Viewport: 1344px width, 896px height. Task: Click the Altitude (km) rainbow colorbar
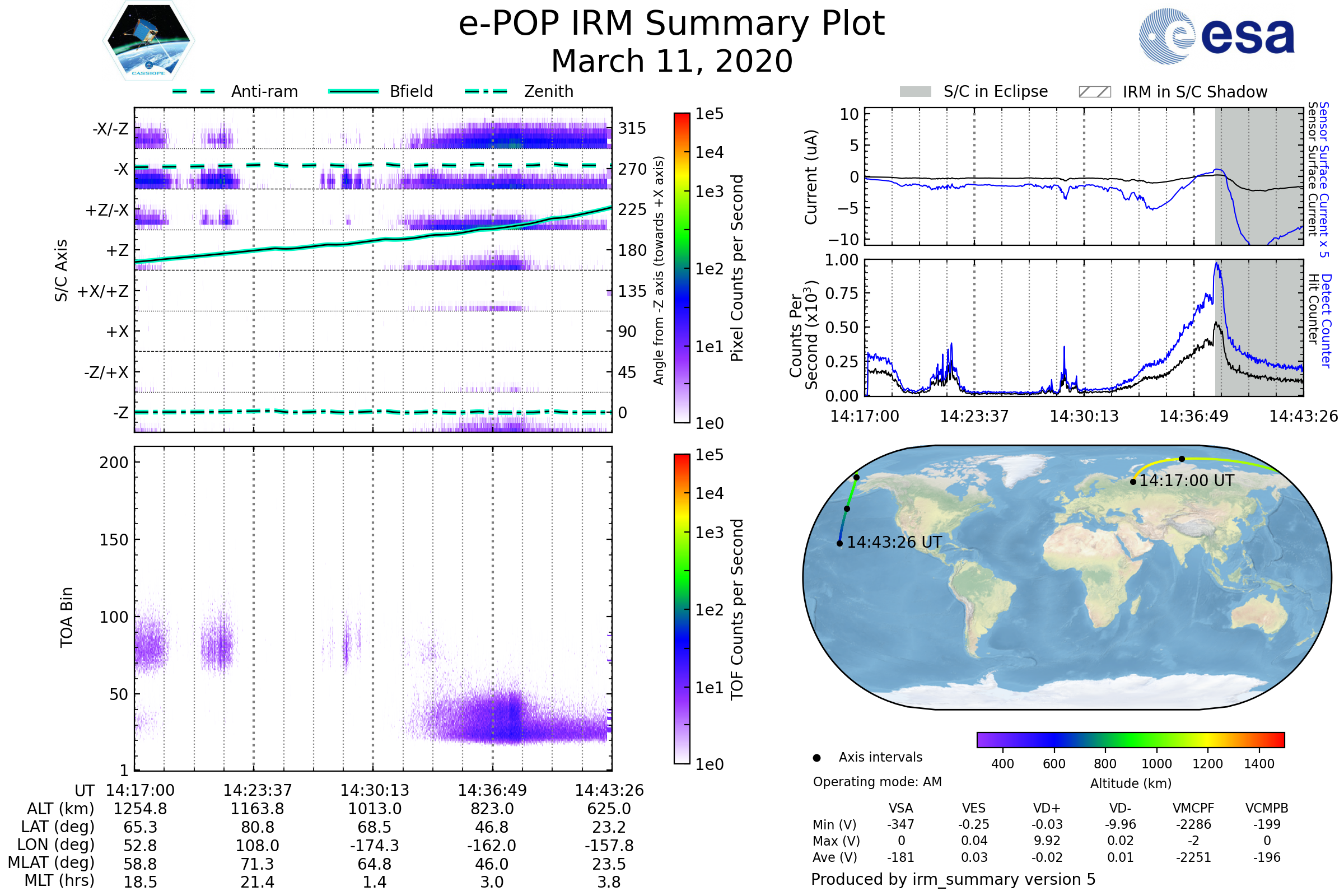click(1130, 739)
